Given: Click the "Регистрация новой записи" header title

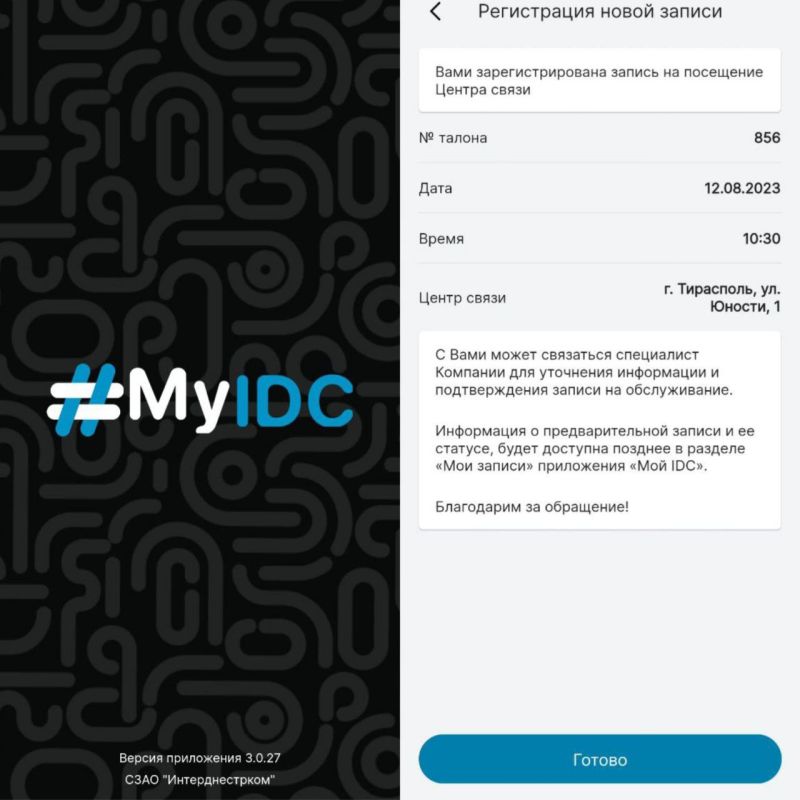Looking at the screenshot, I should click(x=600, y=12).
